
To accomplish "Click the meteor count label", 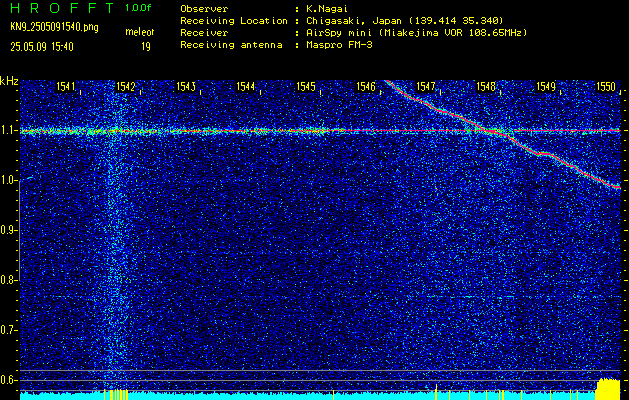I will coord(140,32).
